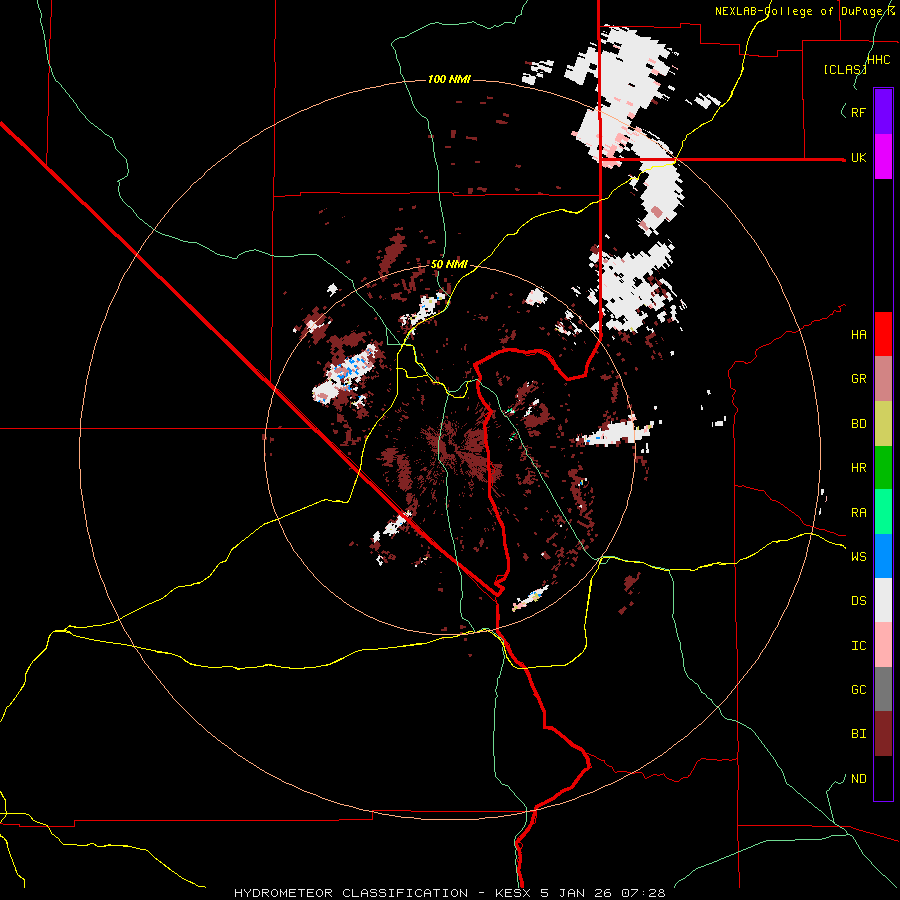This screenshot has height=900, width=900.
Task: Click the magenta UK legend color swatch
Action: pos(883,157)
